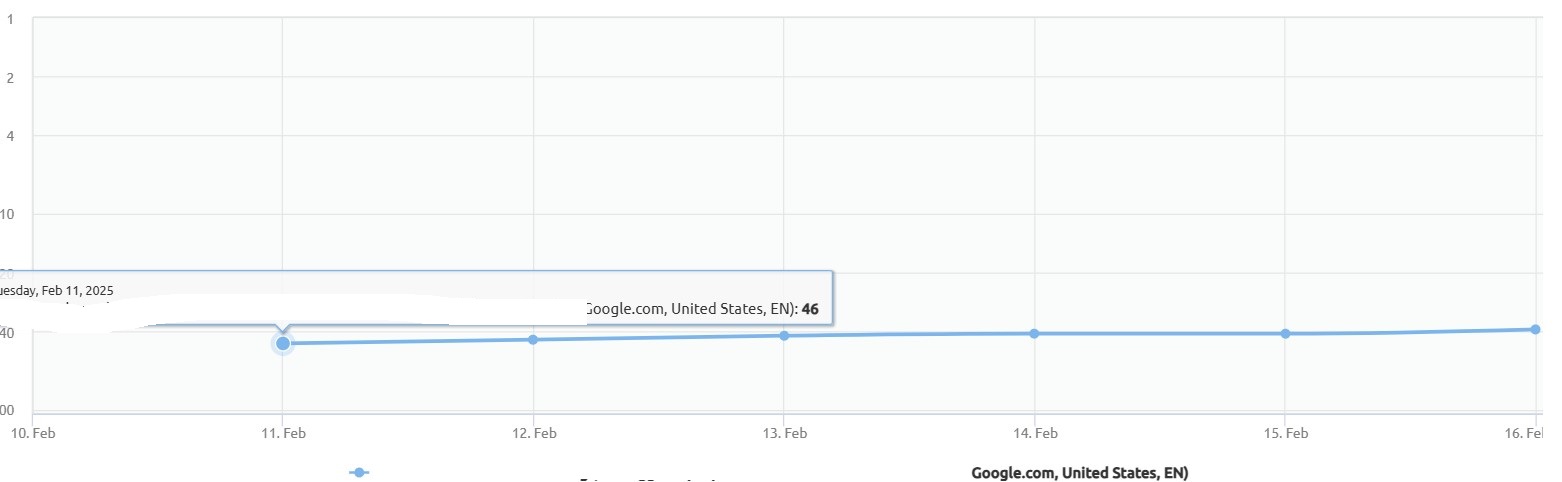Click the 14. Feb x-axis label

coord(1035,433)
